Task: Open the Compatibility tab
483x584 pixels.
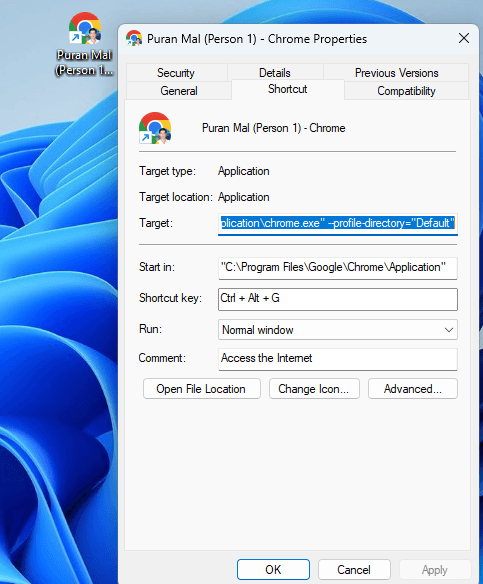Action: [406, 91]
